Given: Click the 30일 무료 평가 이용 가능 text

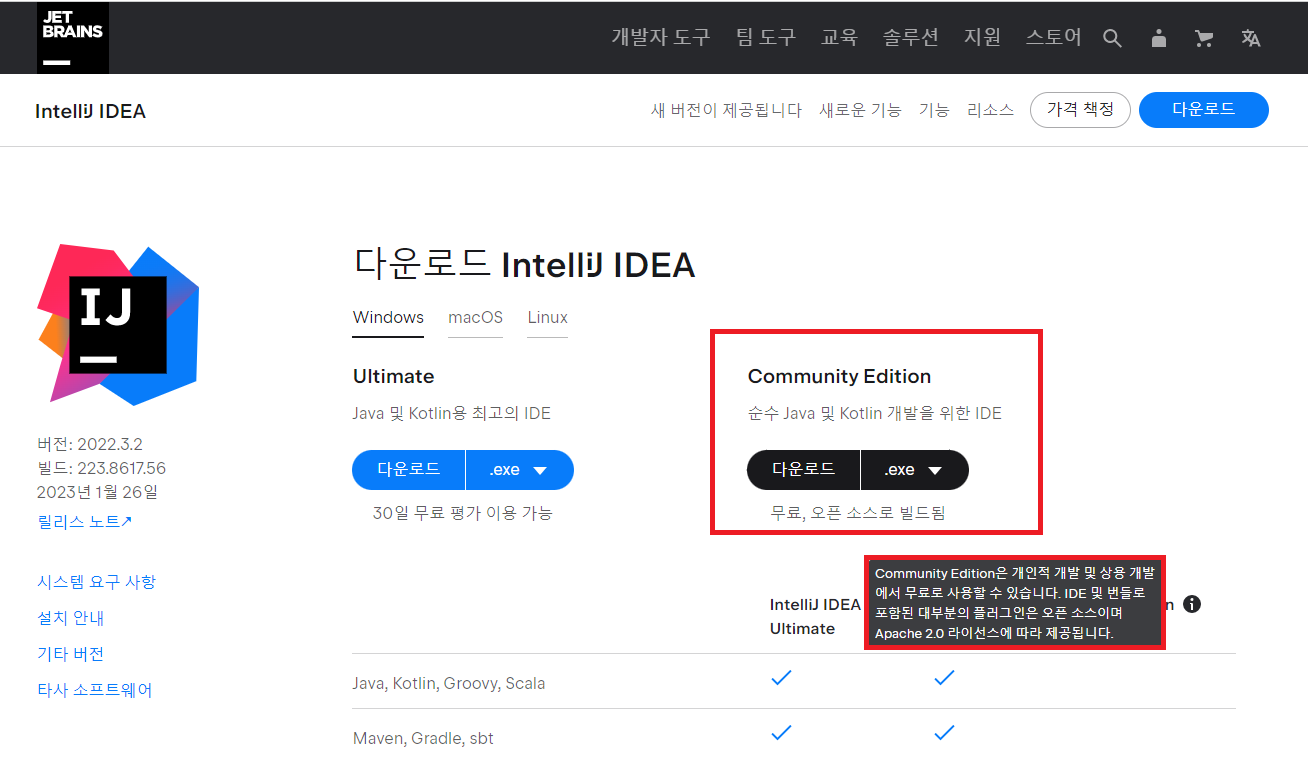Looking at the screenshot, I should [x=463, y=513].
